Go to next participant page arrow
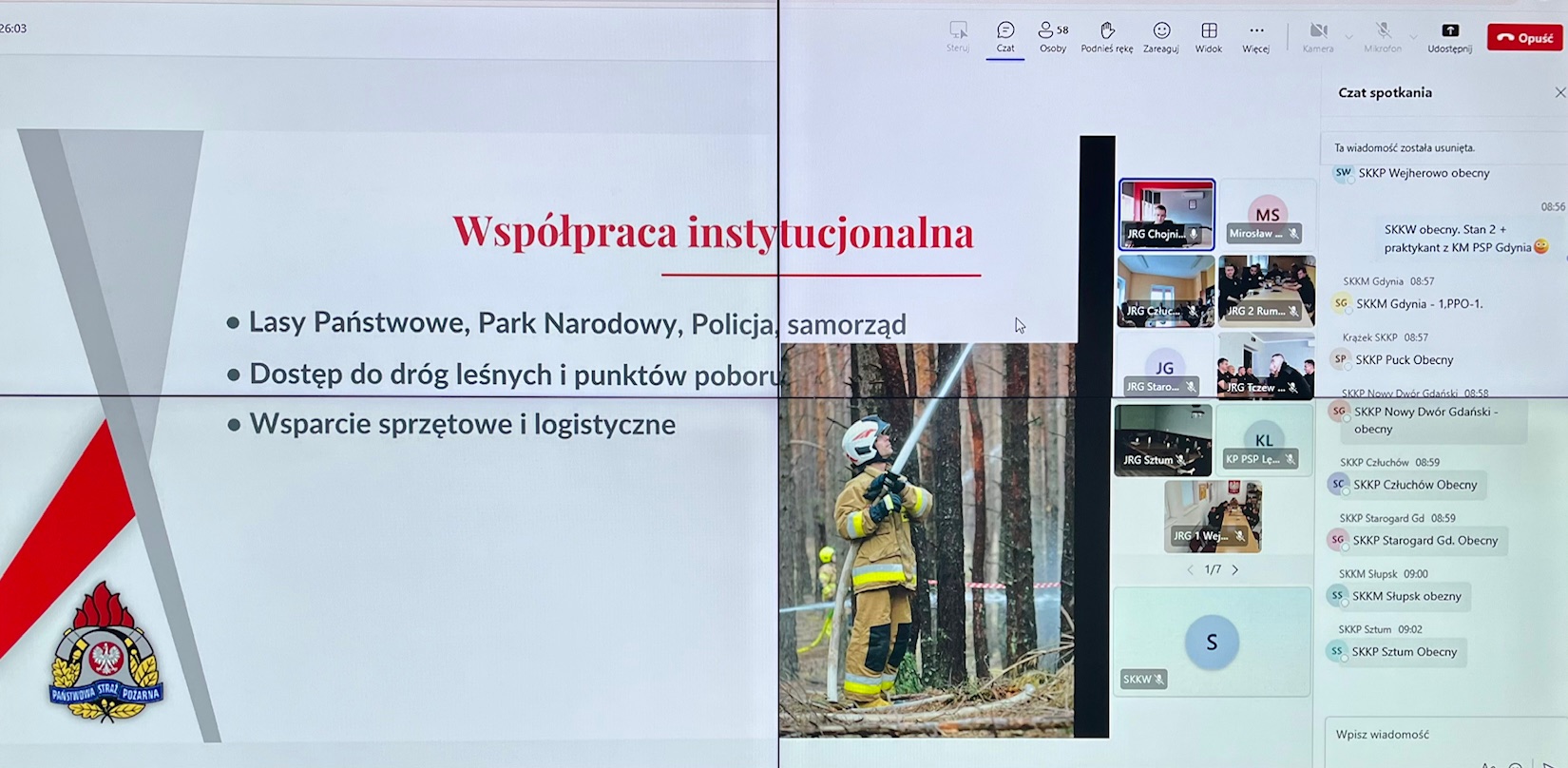Viewport: 1568px width, 768px height. [x=1235, y=570]
